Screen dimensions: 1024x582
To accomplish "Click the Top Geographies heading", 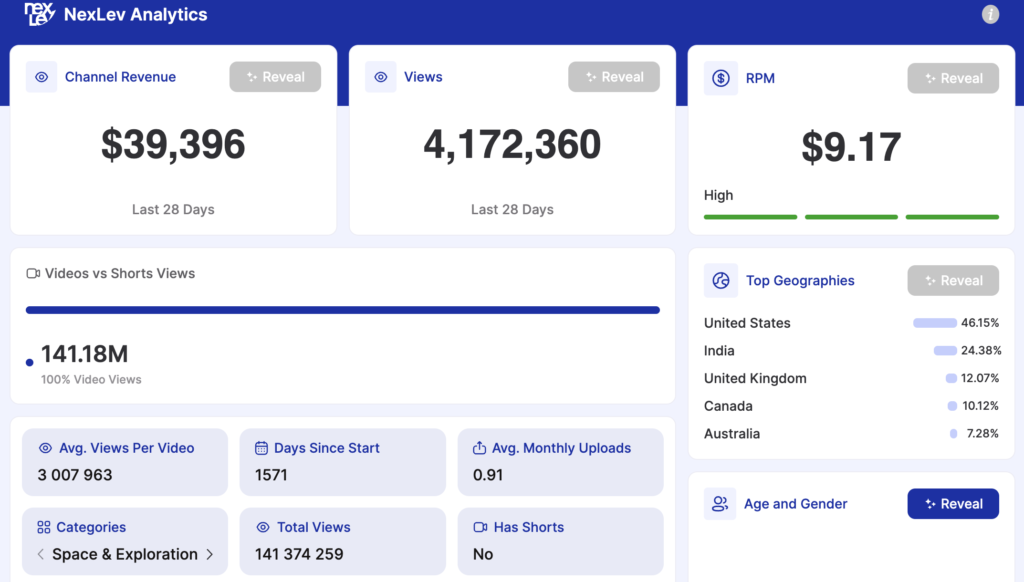I will (800, 280).
